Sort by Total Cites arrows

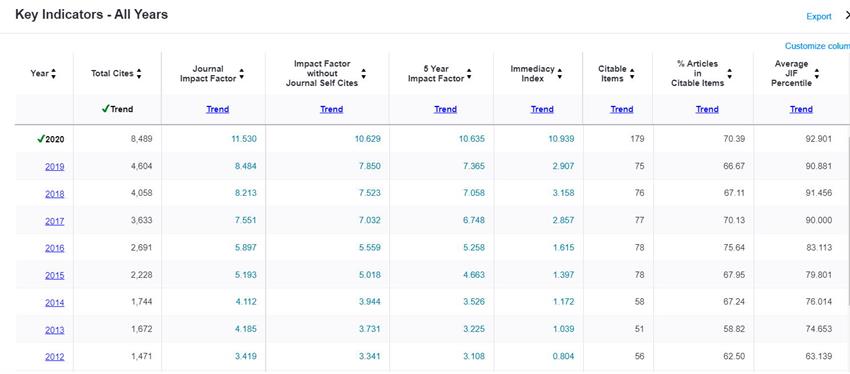click(x=139, y=74)
